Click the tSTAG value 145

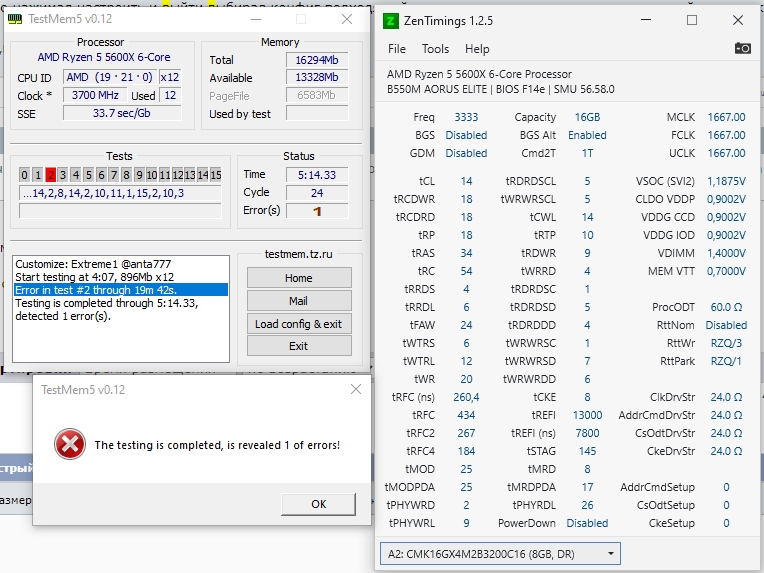click(587, 451)
